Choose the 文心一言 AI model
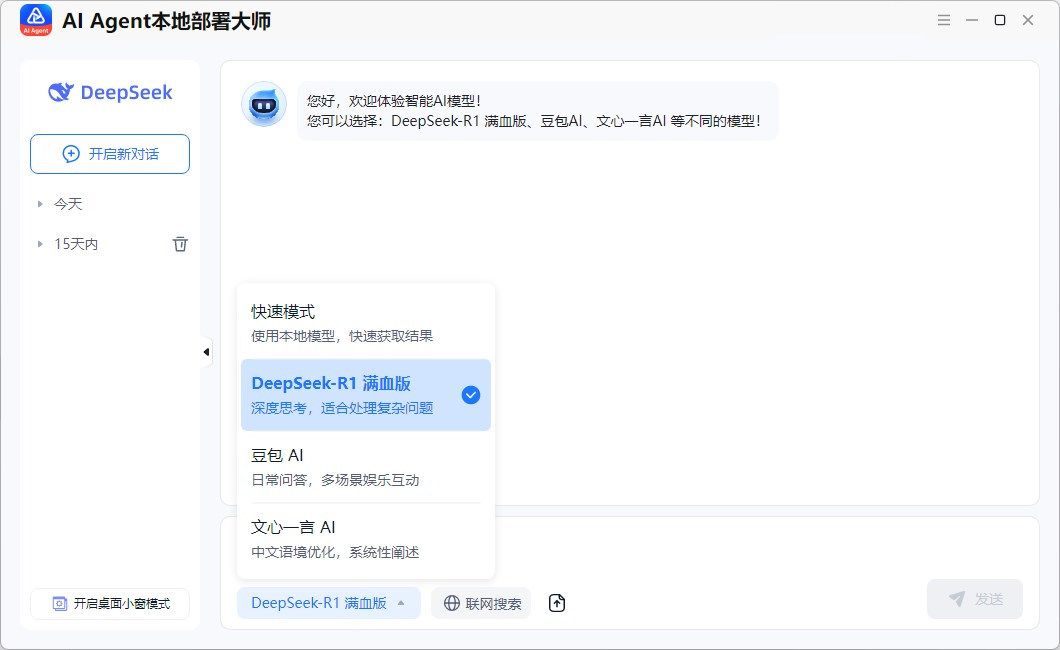Image resolution: width=1060 pixels, height=650 pixels. click(366, 539)
